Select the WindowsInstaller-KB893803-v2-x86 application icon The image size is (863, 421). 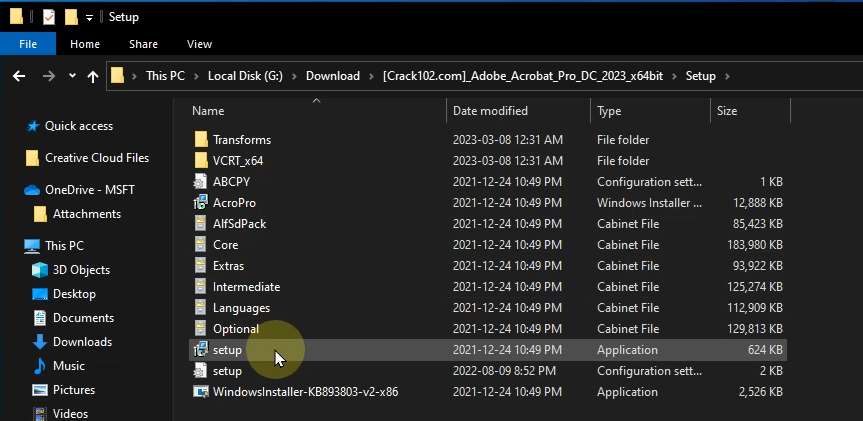(x=201, y=392)
